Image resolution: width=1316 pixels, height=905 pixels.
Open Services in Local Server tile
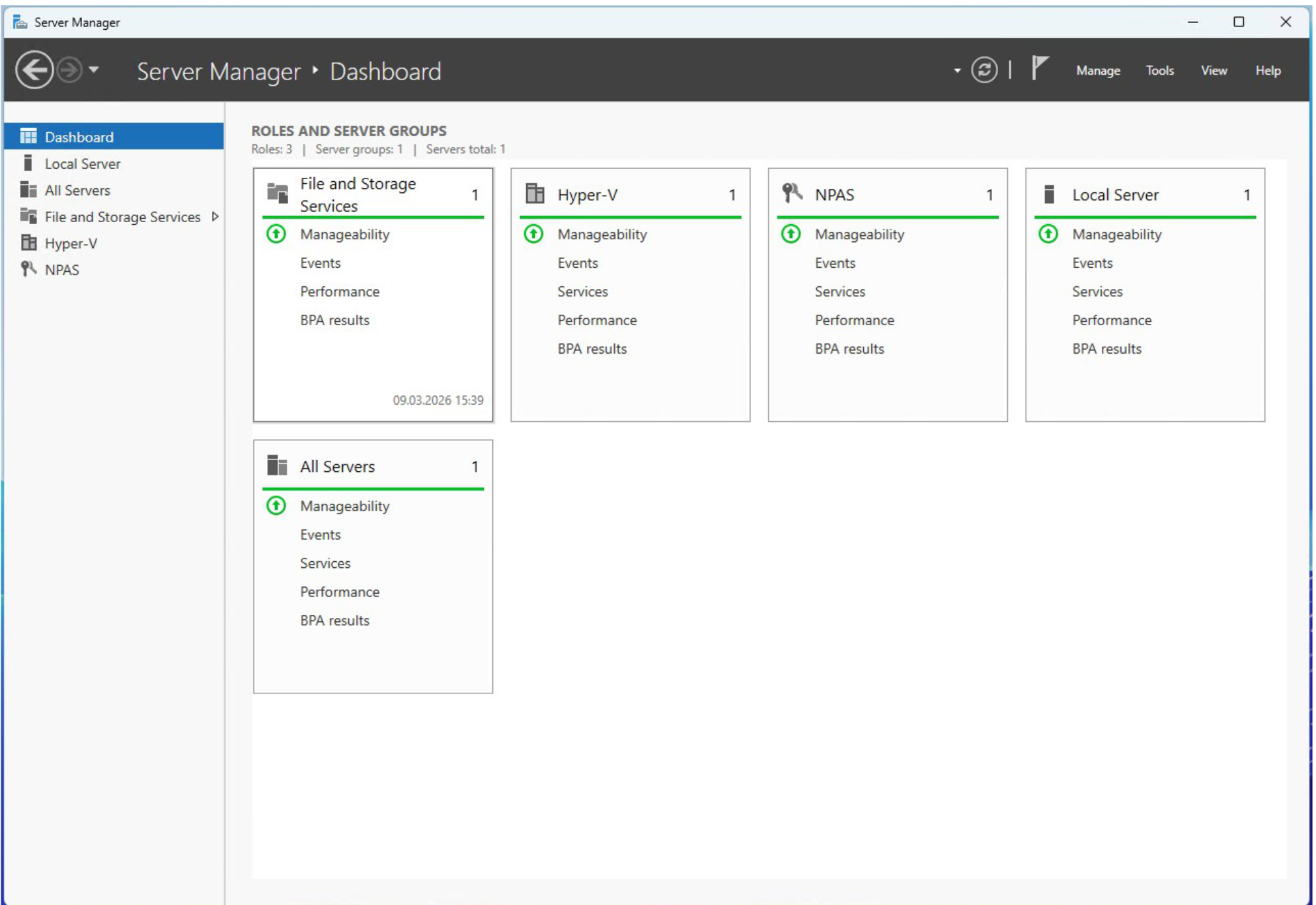(x=1097, y=292)
